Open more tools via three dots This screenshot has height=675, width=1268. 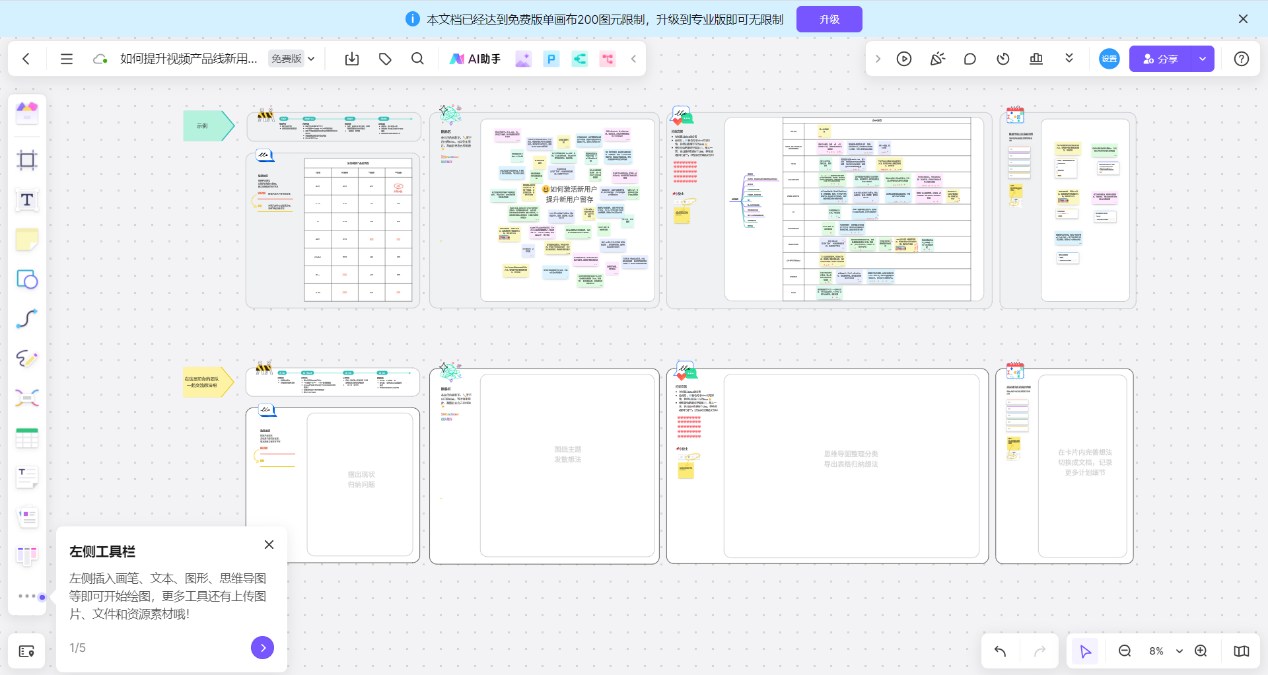pos(27,596)
